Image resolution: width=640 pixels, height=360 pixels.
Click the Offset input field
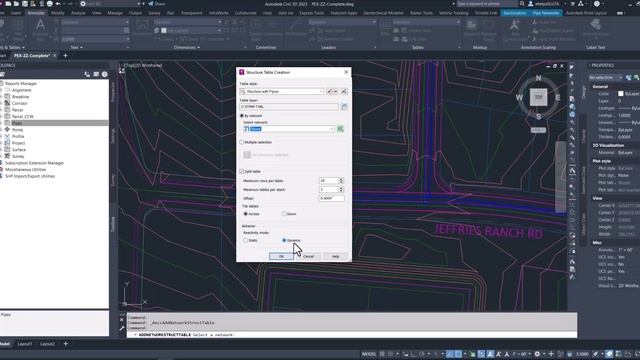pos(331,198)
